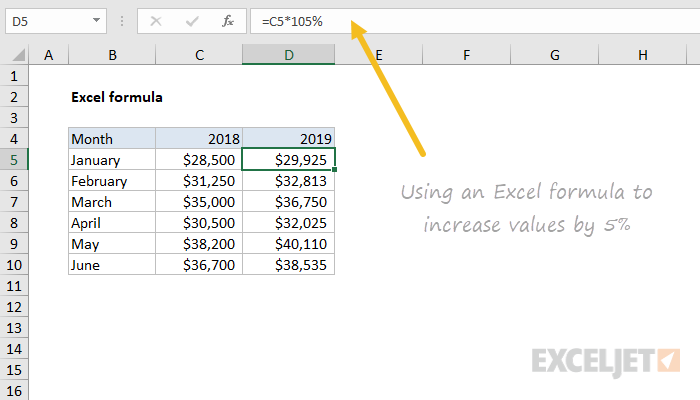This screenshot has height=400, width=700.
Task: Click the June 2019 value $38,535
Action: [288, 265]
